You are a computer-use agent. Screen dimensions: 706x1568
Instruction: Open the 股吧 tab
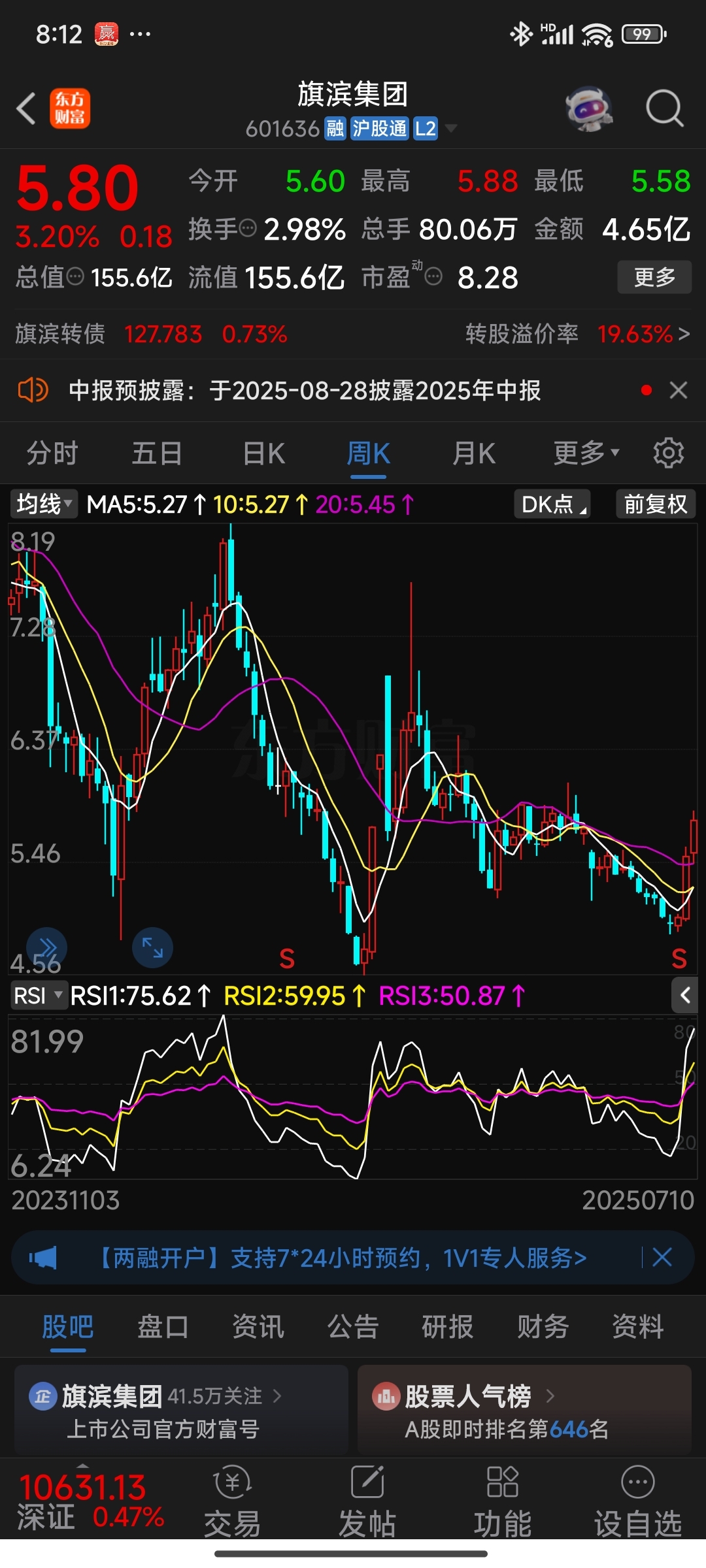68,1327
